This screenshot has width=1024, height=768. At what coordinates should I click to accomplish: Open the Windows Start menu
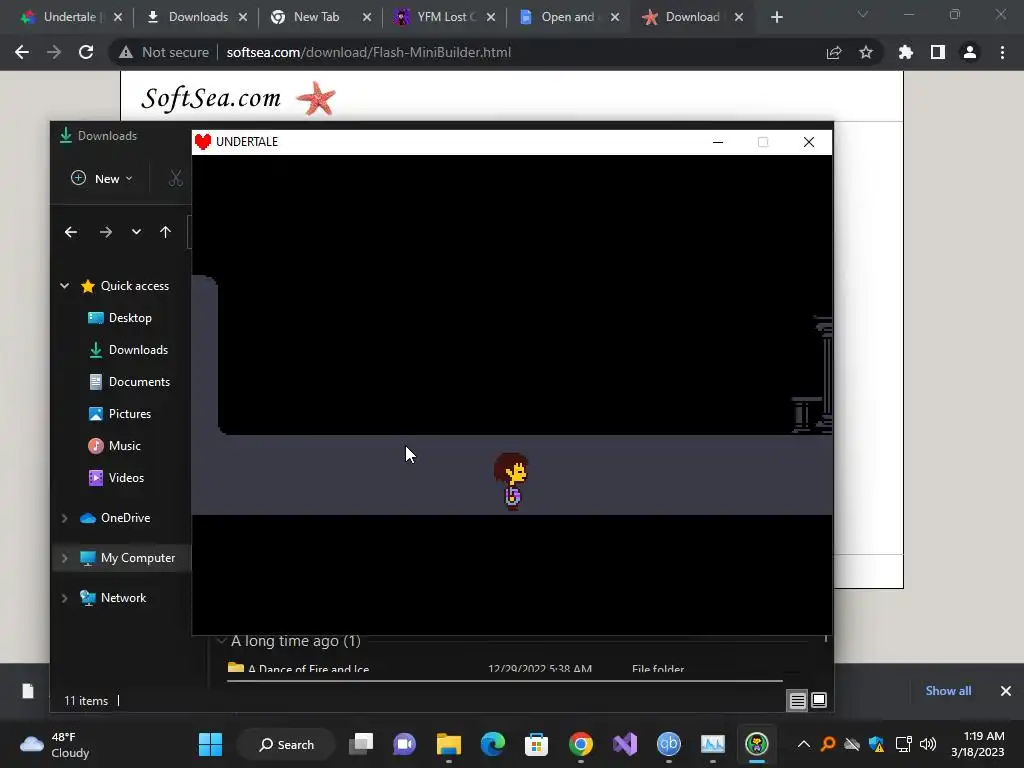(x=210, y=744)
